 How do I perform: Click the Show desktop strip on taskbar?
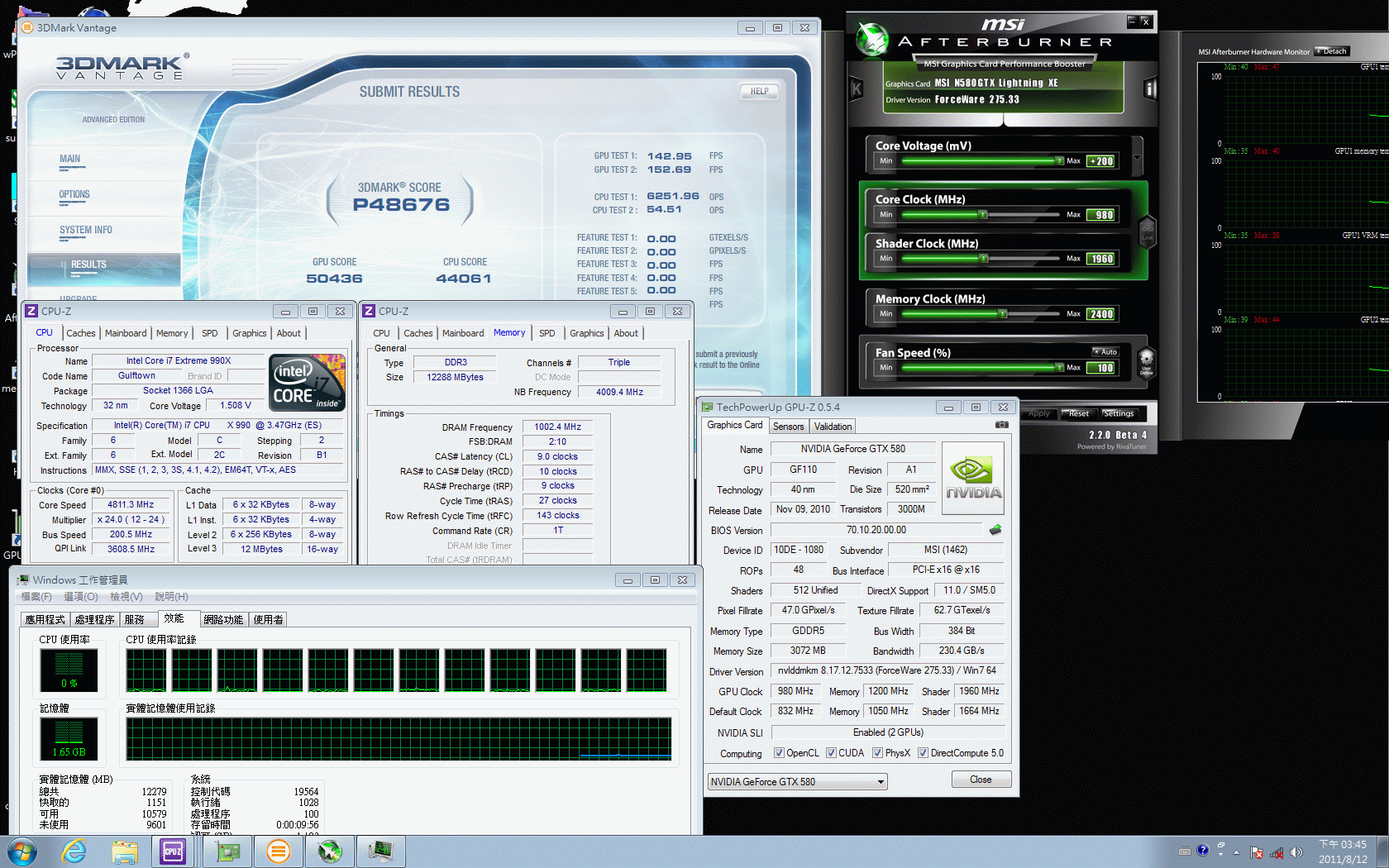coord(1383,851)
